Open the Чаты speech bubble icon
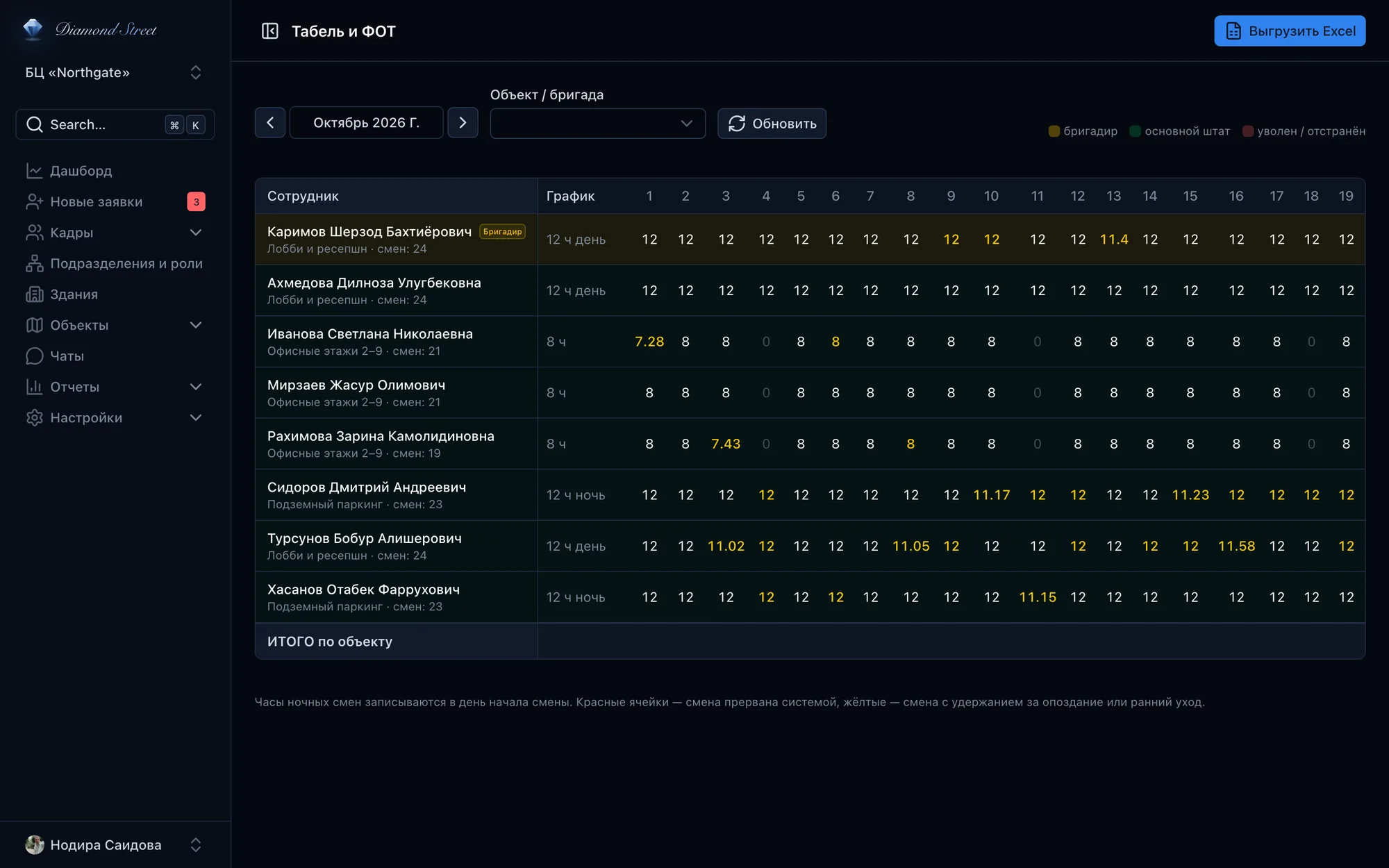The height and width of the screenshot is (868, 1389). tap(34, 356)
